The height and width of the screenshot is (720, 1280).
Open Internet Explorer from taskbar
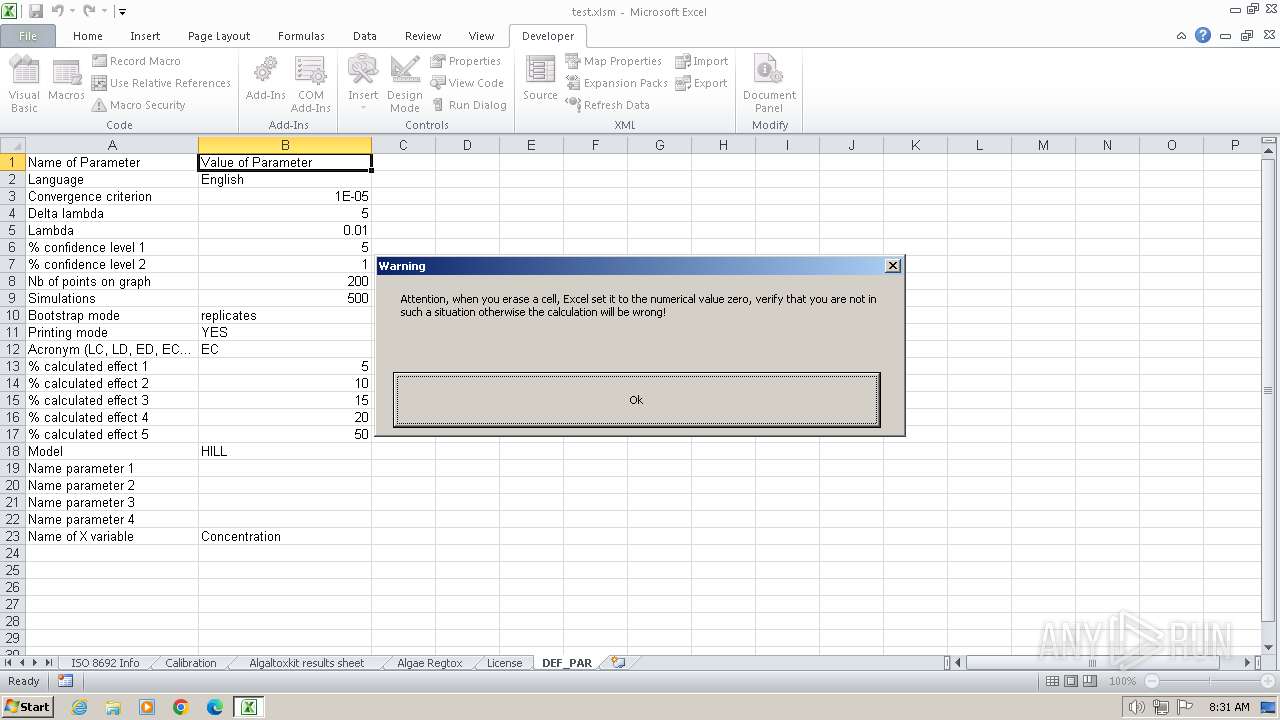[x=79, y=707]
